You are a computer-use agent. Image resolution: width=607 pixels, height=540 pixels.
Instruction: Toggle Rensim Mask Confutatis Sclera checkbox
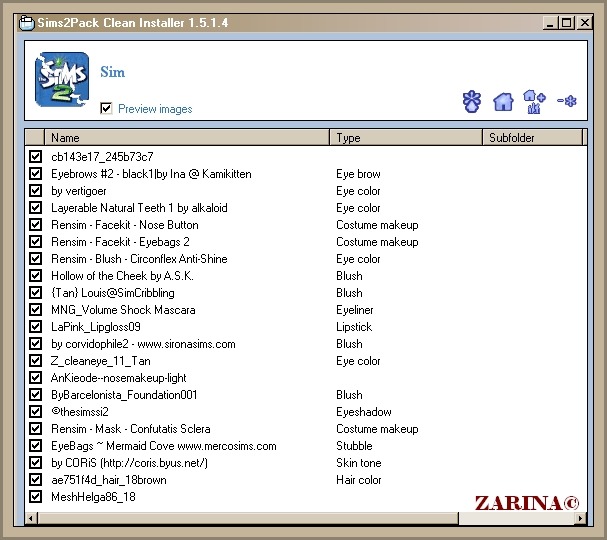[36, 429]
